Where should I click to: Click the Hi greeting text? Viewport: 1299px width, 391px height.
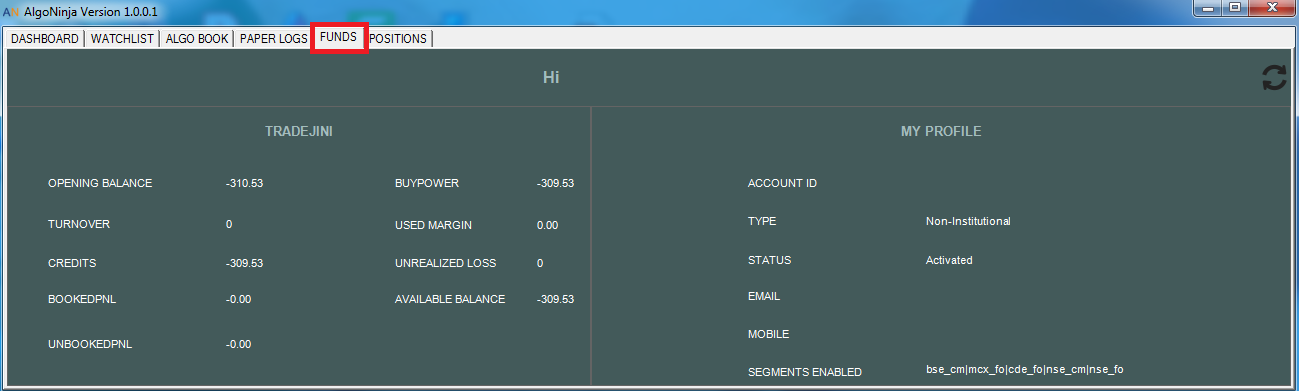(x=550, y=77)
